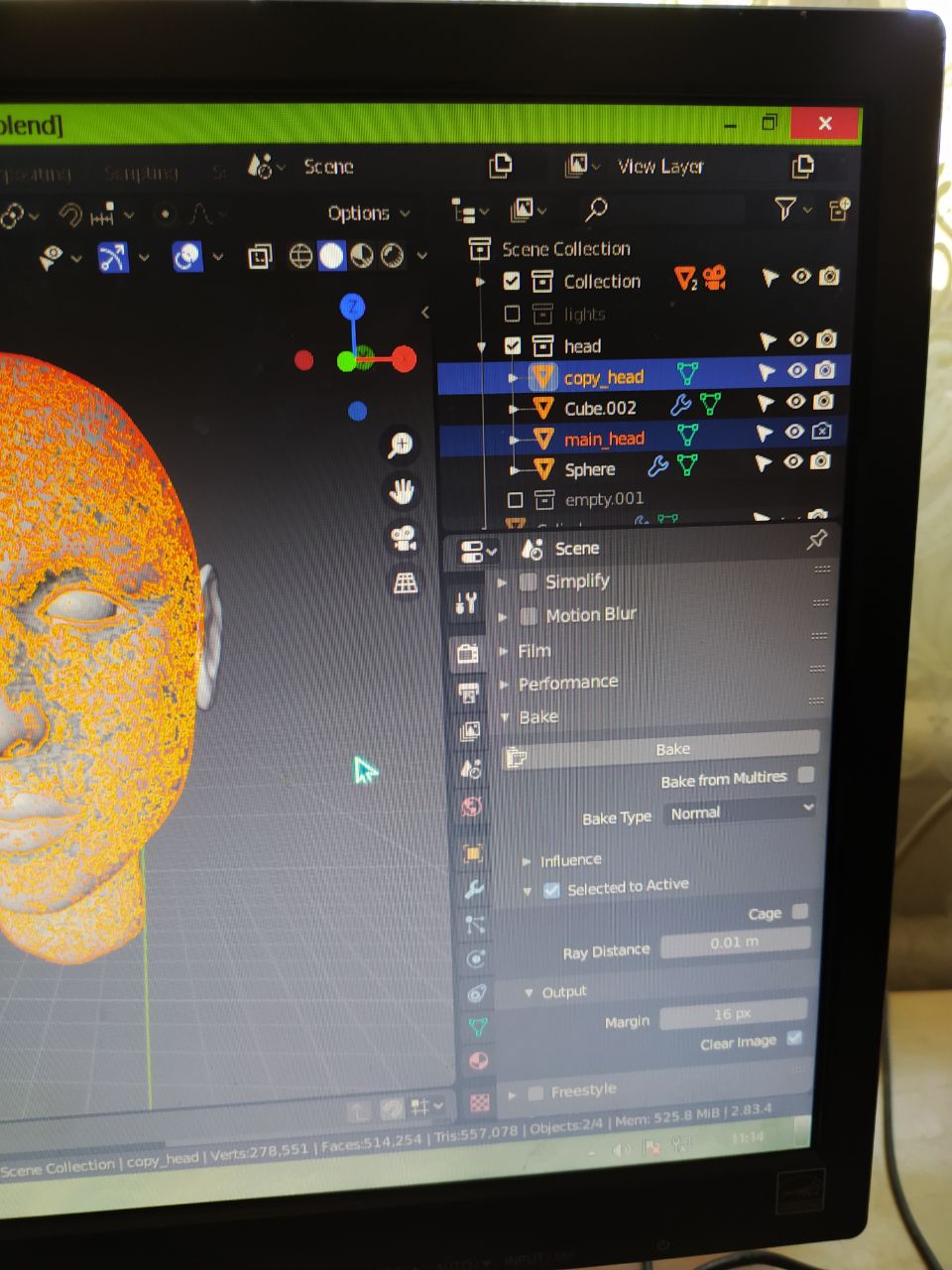Expand the Film panel

click(503, 651)
